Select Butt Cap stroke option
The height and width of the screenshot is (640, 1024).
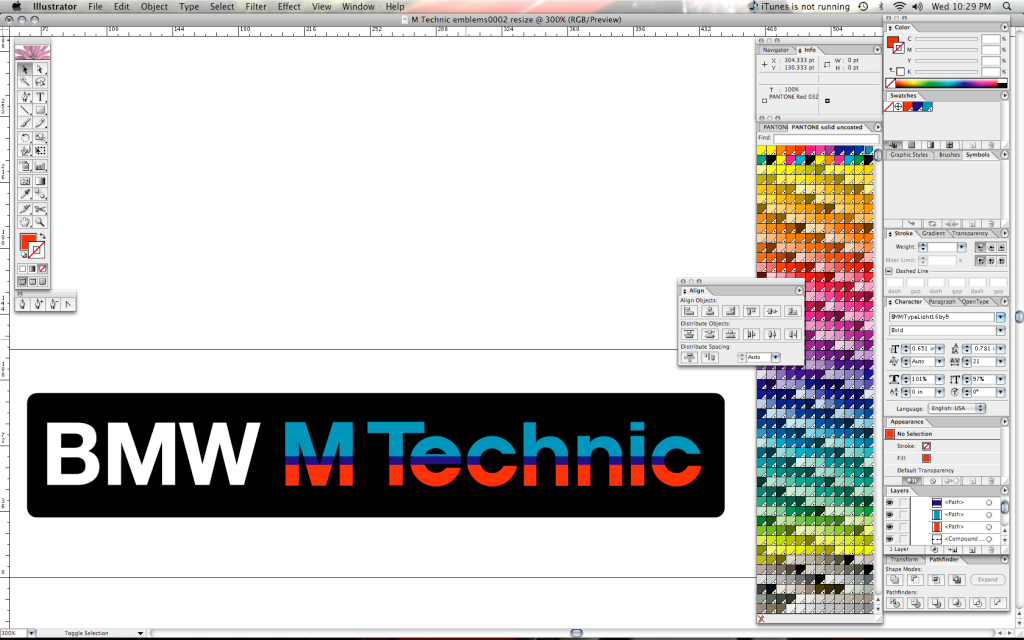[x=980, y=248]
